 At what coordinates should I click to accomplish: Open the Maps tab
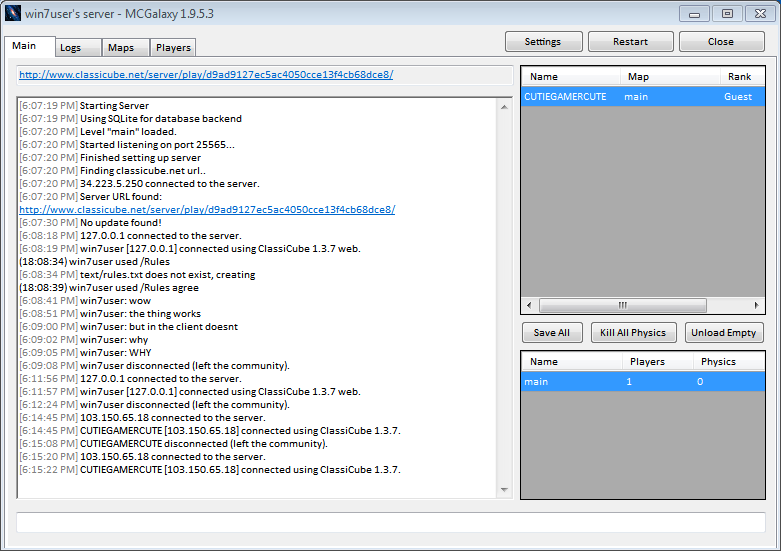pyautogui.click(x=121, y=47)
